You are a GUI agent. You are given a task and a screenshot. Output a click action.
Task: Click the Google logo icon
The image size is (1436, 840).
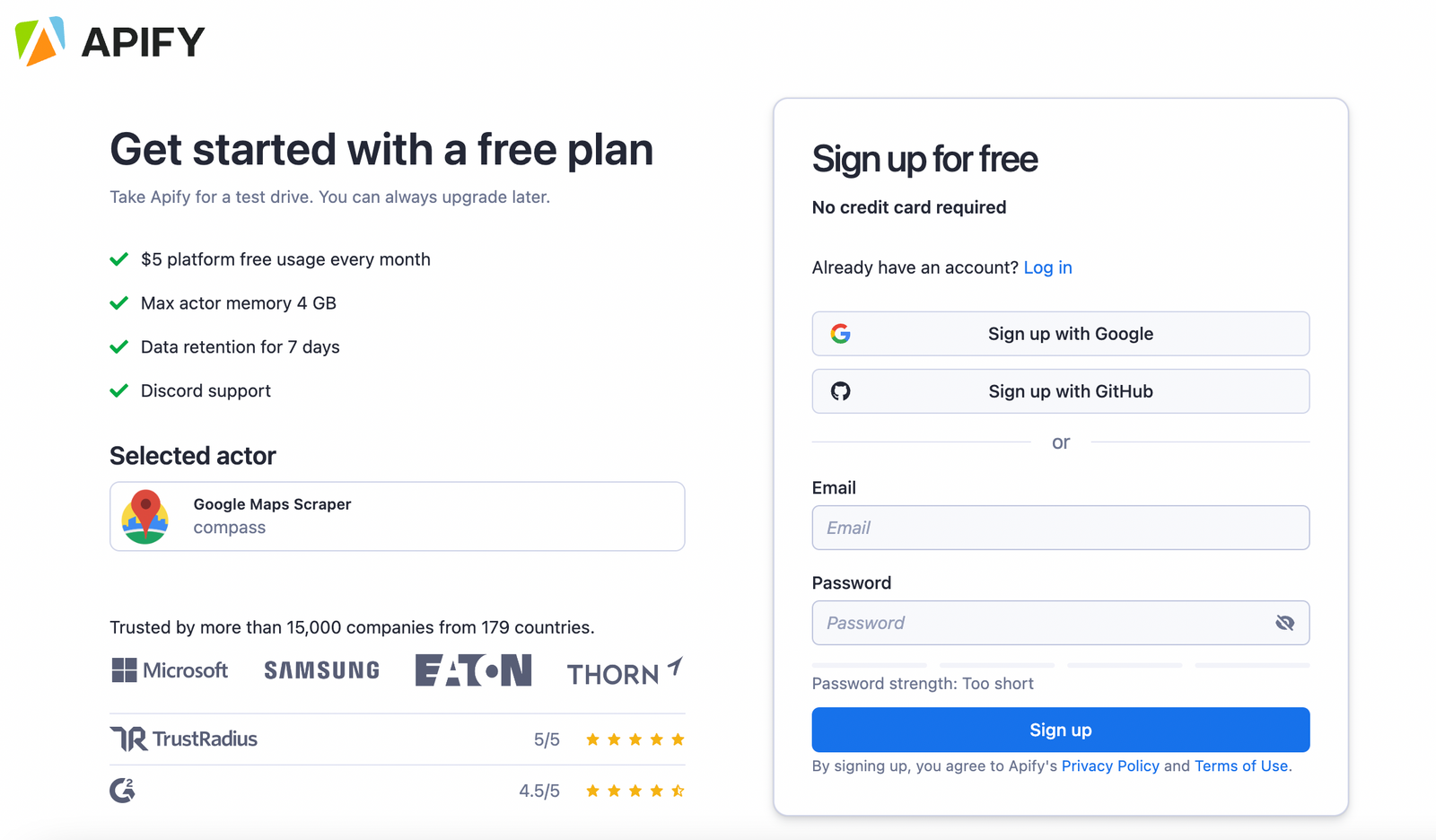click(x=840, y=334)
